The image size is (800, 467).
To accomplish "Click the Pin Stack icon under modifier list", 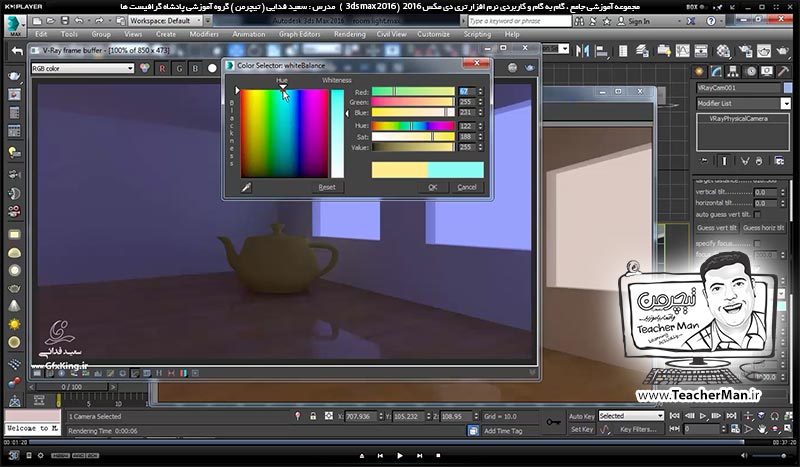I will point(704,161).
